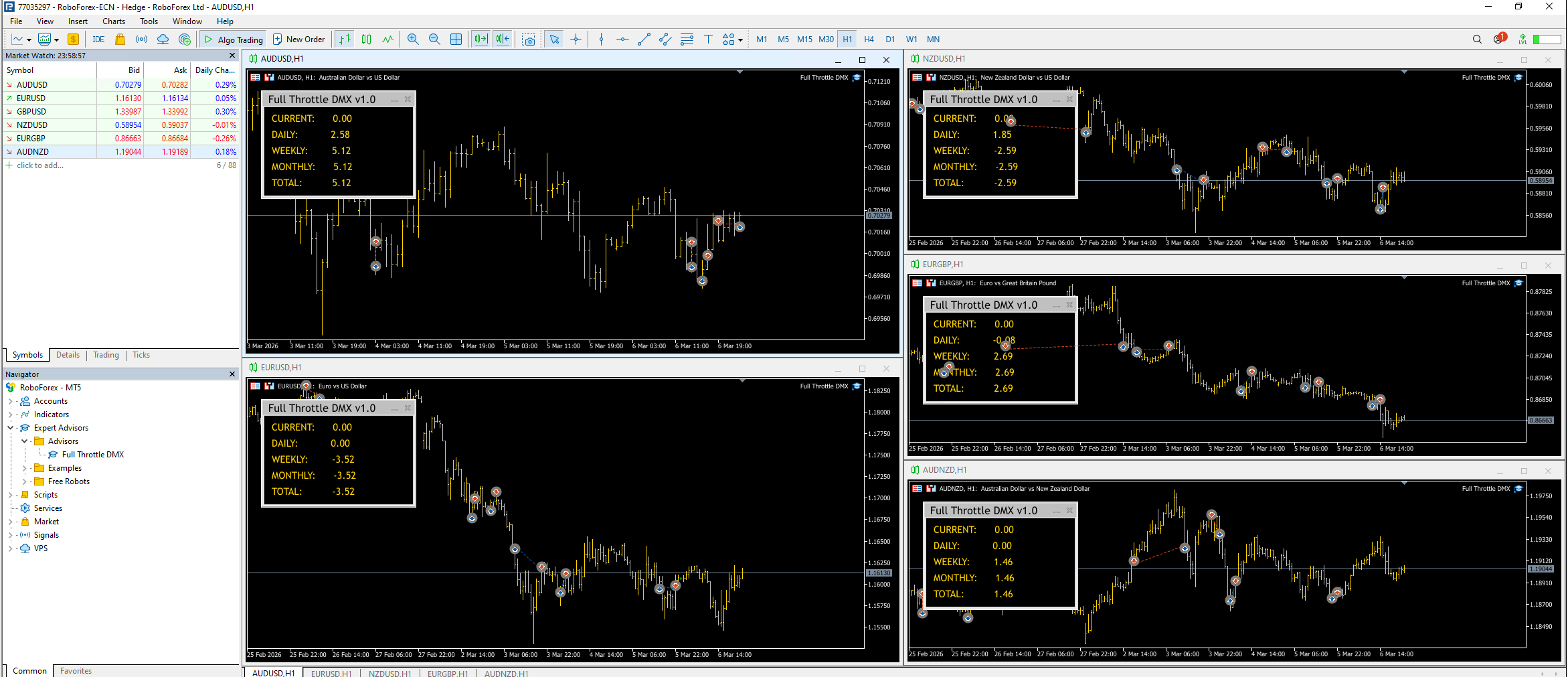The width and height of the screenshot is (1568, 677).
Task: Click the green LVL level icon
Action: tap(1522, 40)
